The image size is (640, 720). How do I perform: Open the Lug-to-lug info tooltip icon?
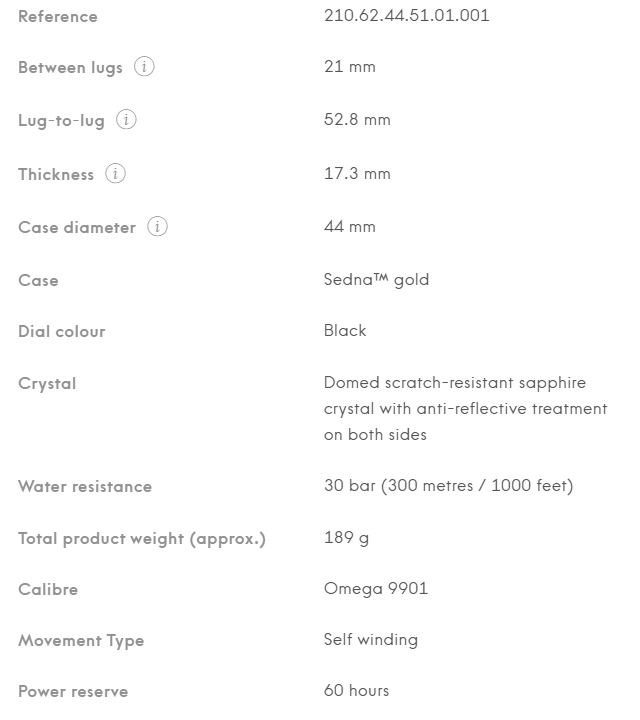pyautogui.click(x=126, y=120)
